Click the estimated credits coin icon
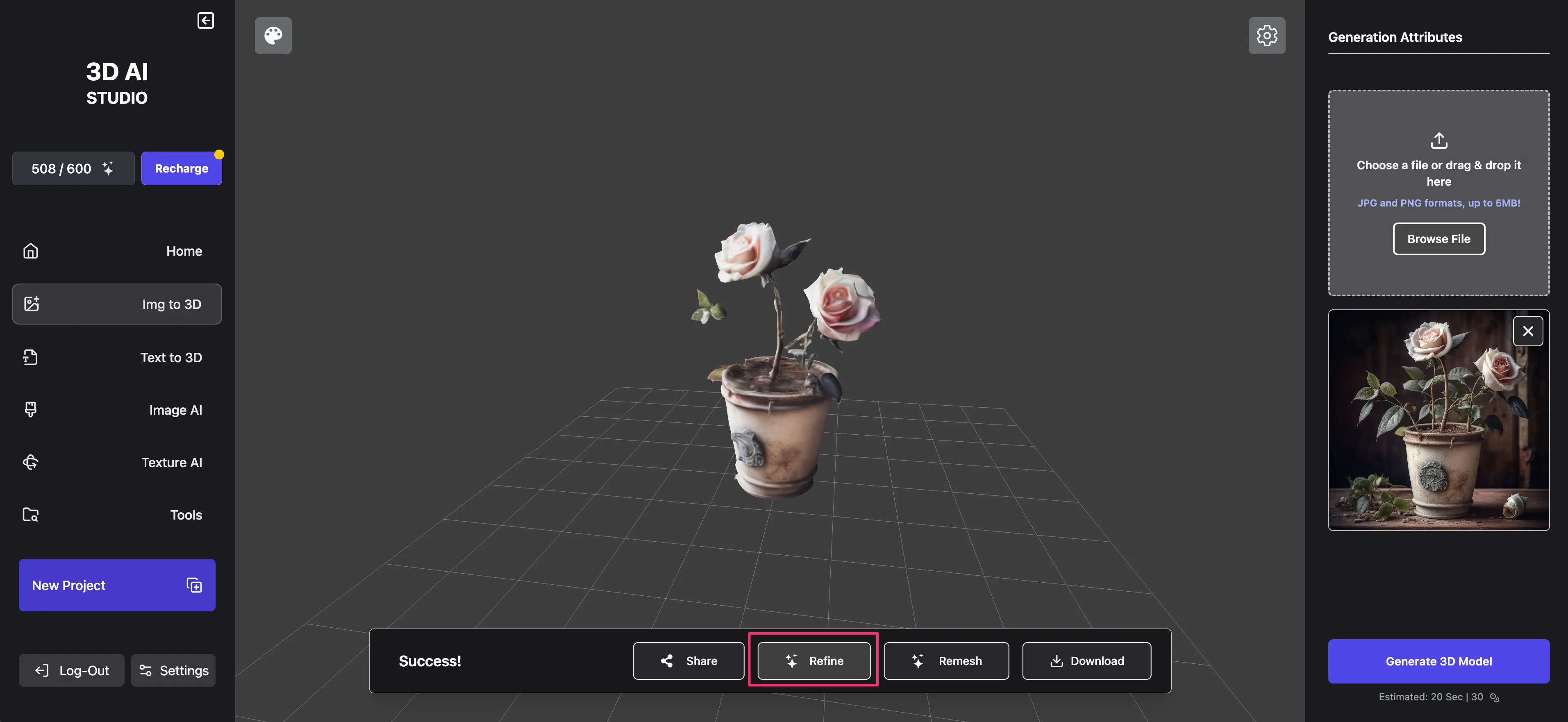 click(1494, 698)
